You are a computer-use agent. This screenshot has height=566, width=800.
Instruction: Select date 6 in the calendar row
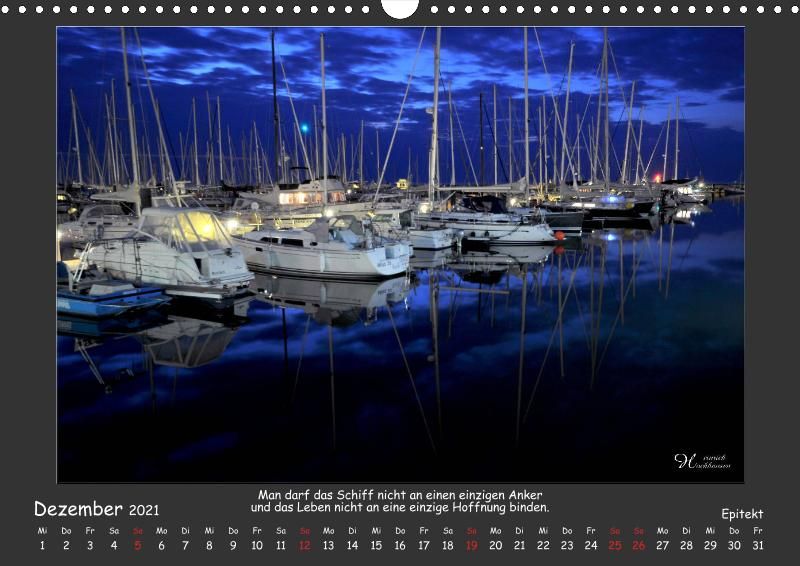point(162,545)
